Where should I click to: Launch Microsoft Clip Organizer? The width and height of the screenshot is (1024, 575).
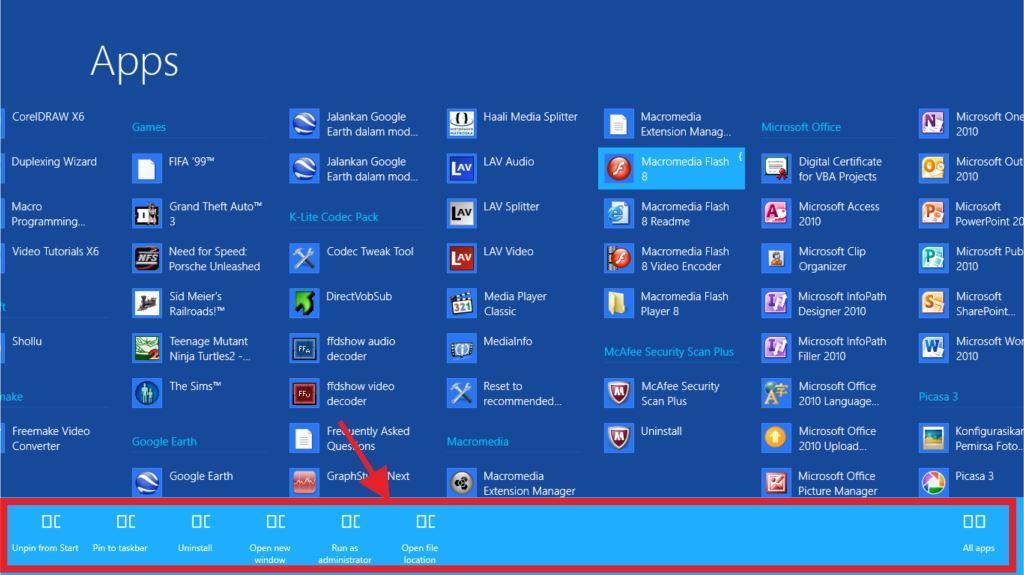point(814,259)
